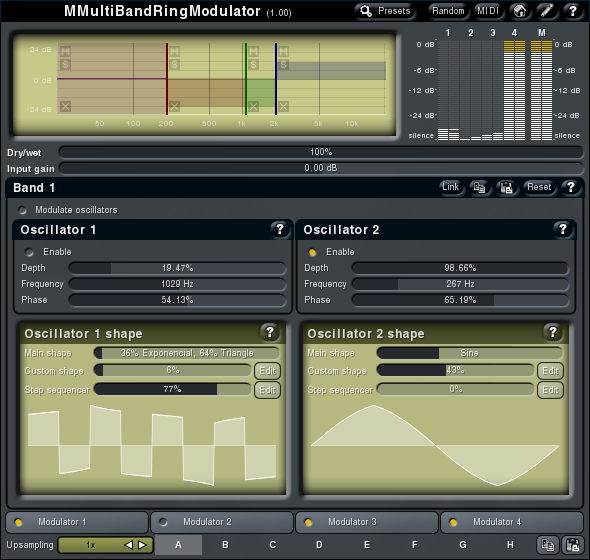Toggle Modulator 4 on/off indicator
This screenshot has height=560, width=590.
click(x=453, y=522)
